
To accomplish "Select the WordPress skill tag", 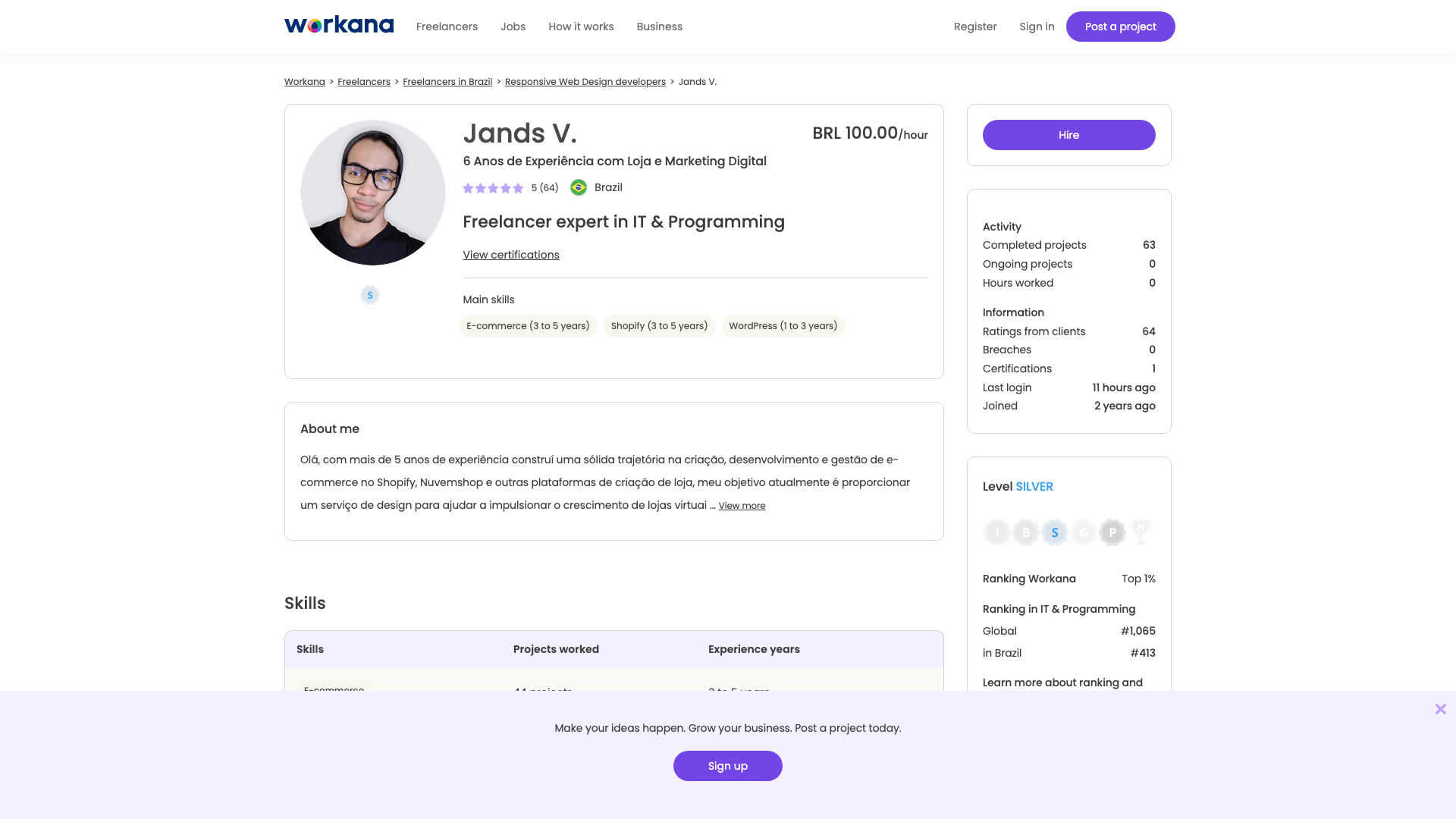I will tap(783, 326).
